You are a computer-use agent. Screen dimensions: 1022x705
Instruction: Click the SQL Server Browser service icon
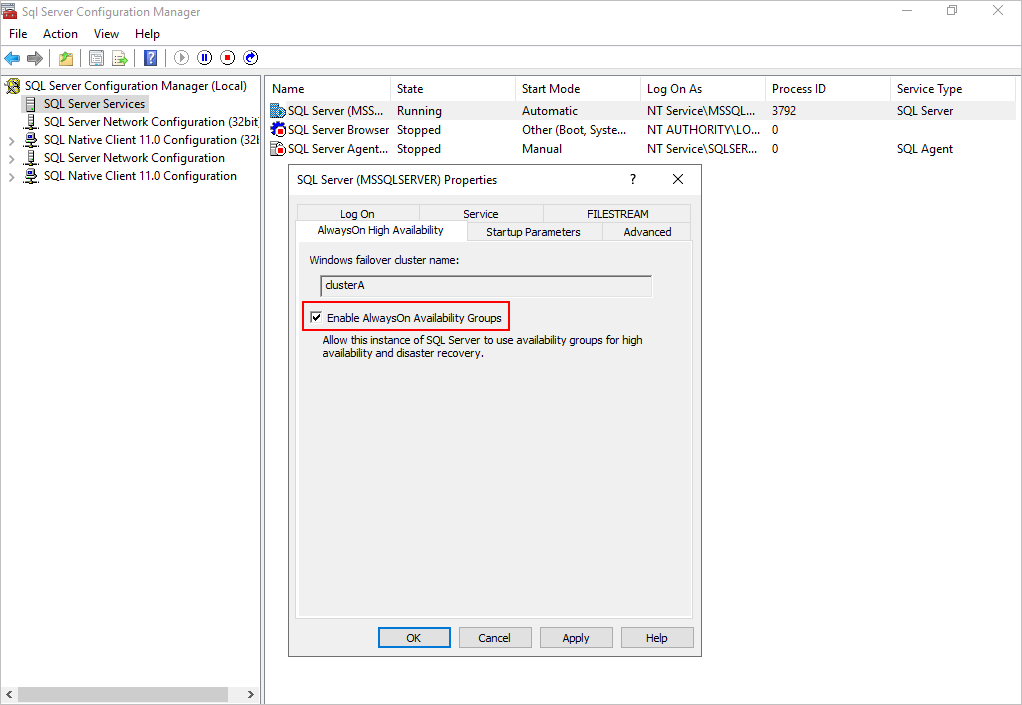[278, 130]
